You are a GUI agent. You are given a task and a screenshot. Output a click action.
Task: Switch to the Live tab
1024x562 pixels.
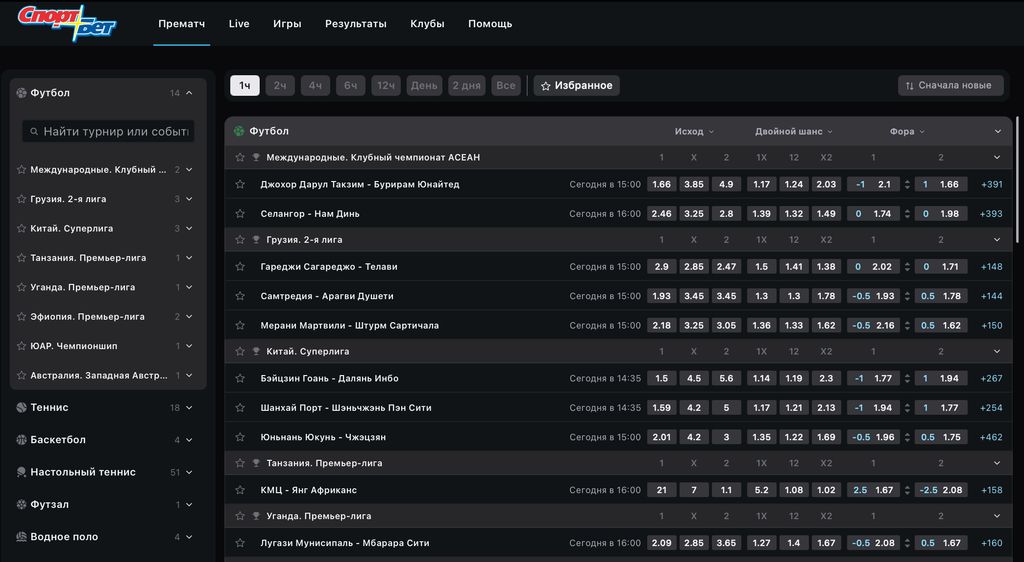tap(239, 23)
